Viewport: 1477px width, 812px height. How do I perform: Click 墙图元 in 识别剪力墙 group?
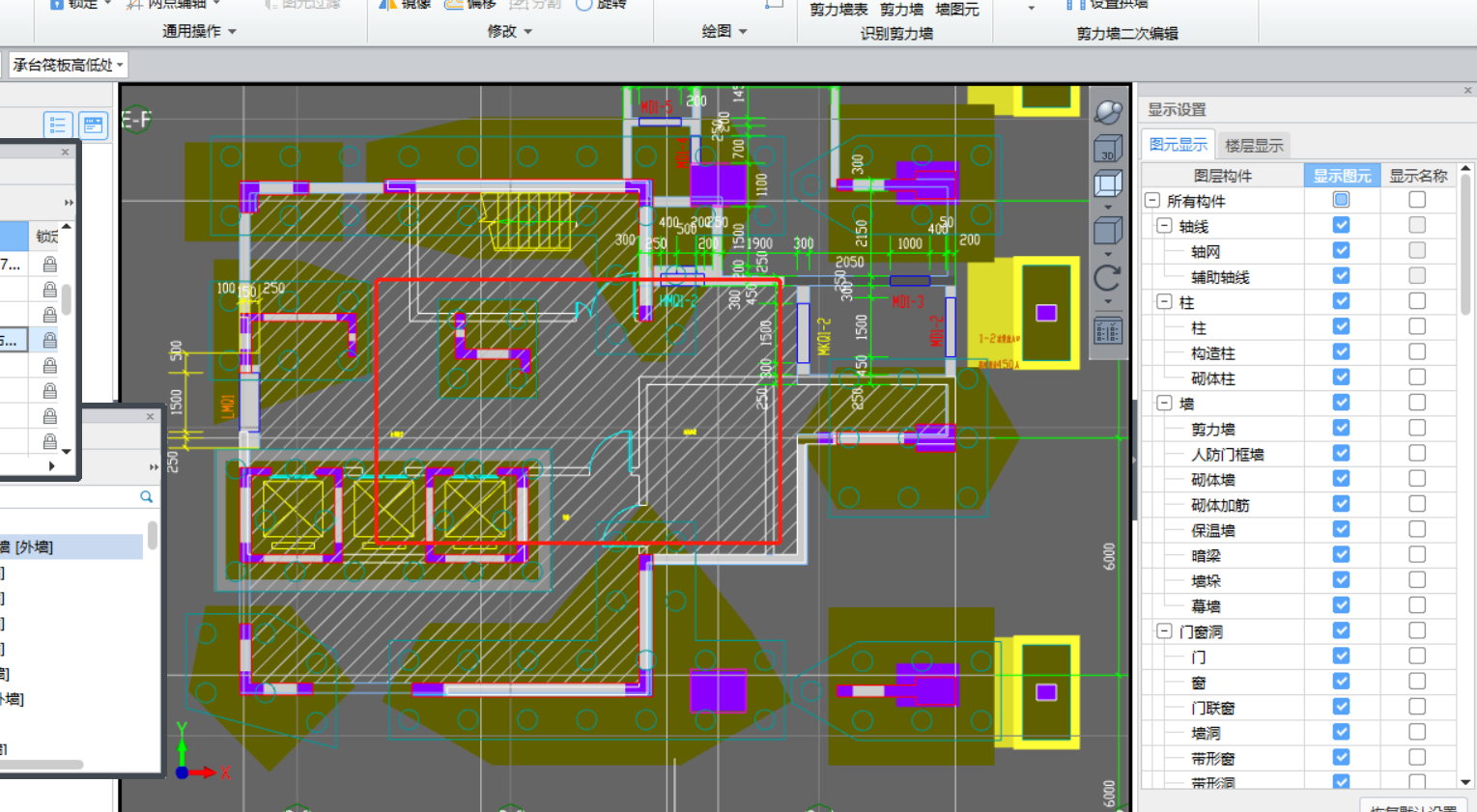tap(956, 9)
